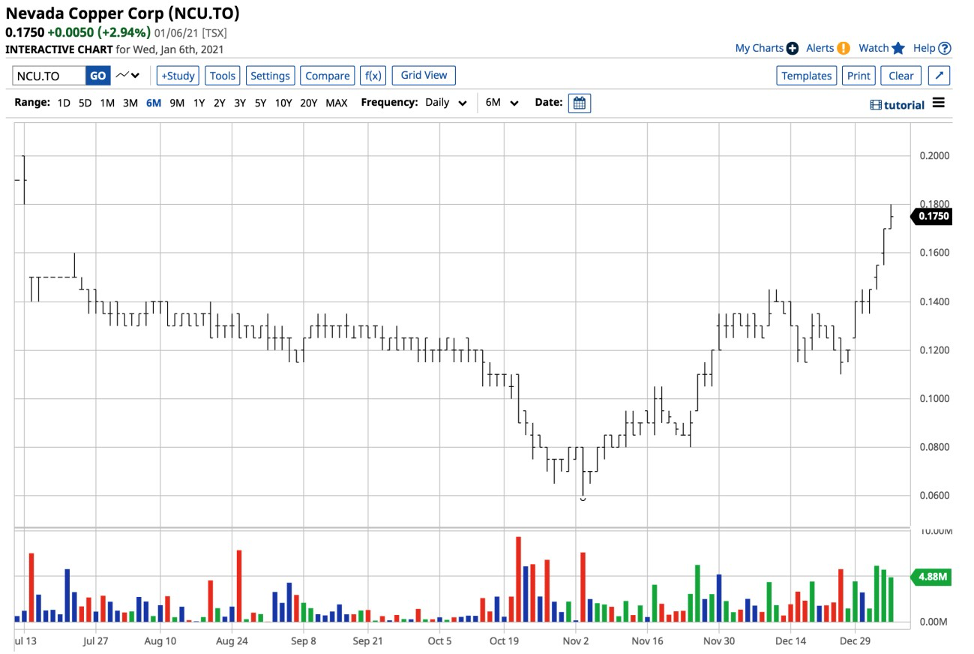
Task: Open the hamburger menu icon
Action: [x=939, y=102]
